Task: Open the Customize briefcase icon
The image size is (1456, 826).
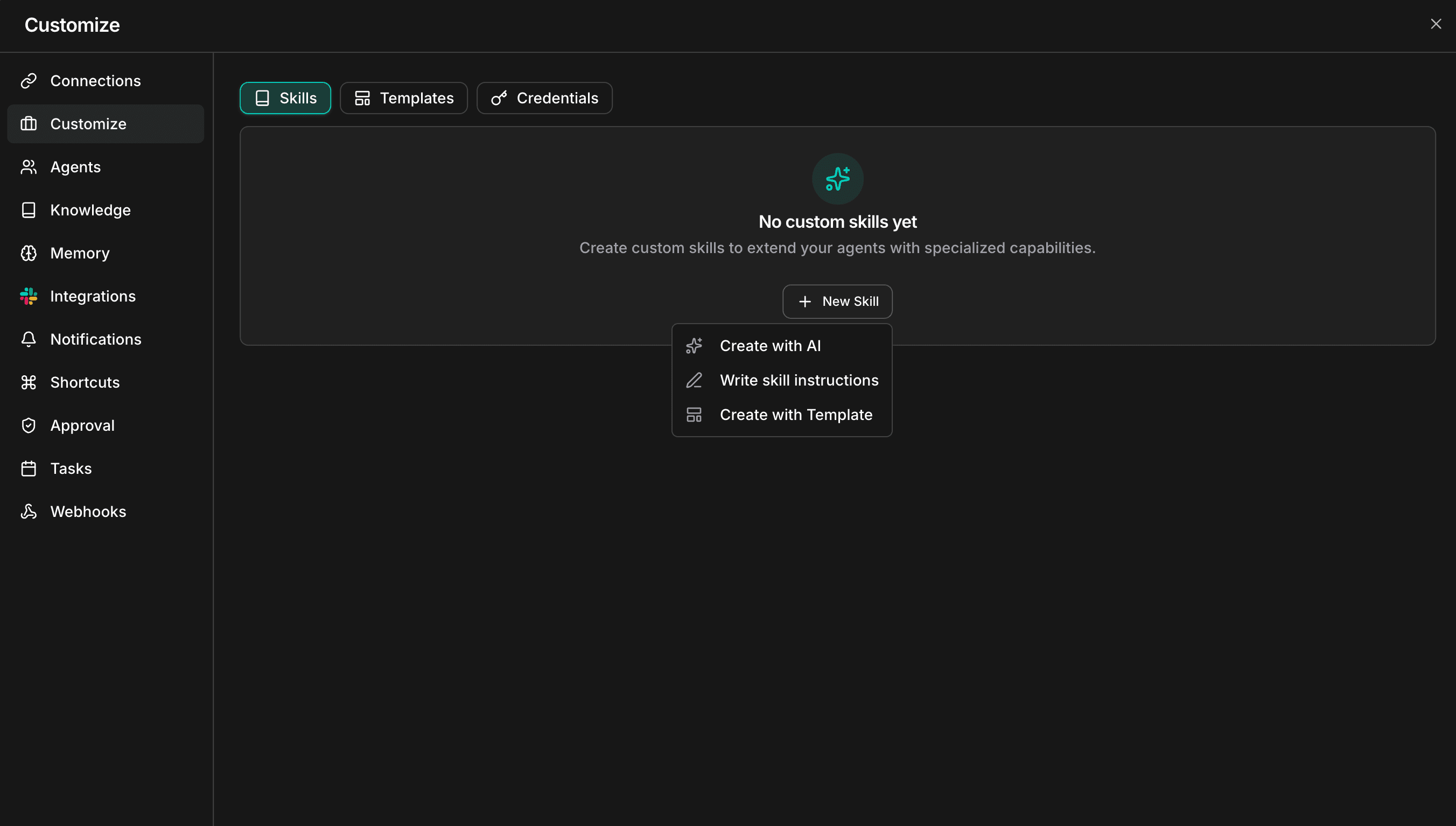Action: [30, 124]
